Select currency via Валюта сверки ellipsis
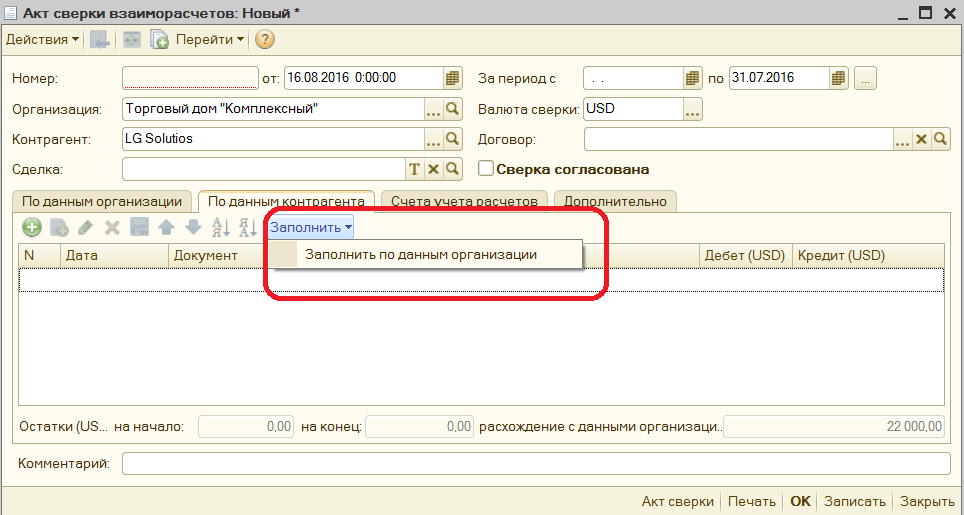The image size is (964, 515). click(x=692, y=109)
